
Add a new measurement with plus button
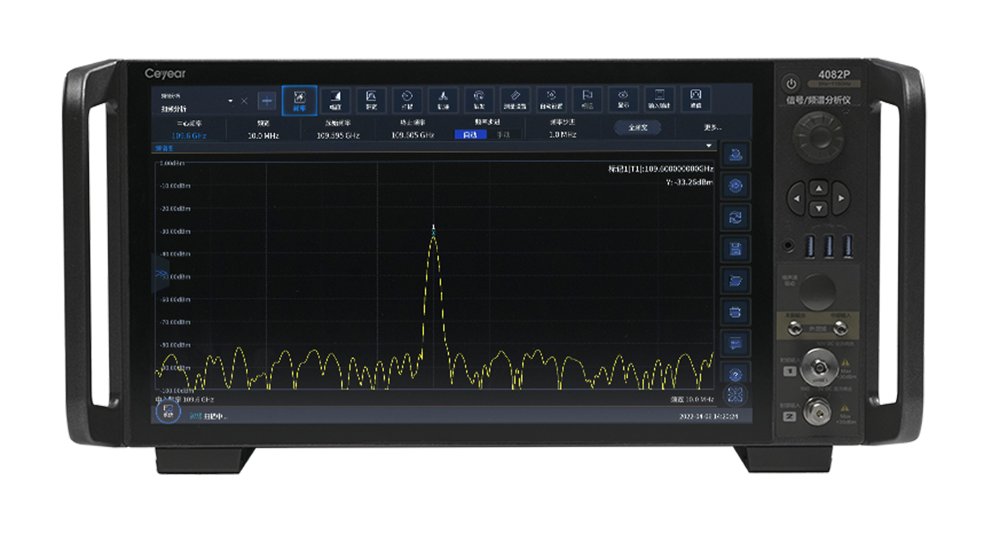coord(266,101)
